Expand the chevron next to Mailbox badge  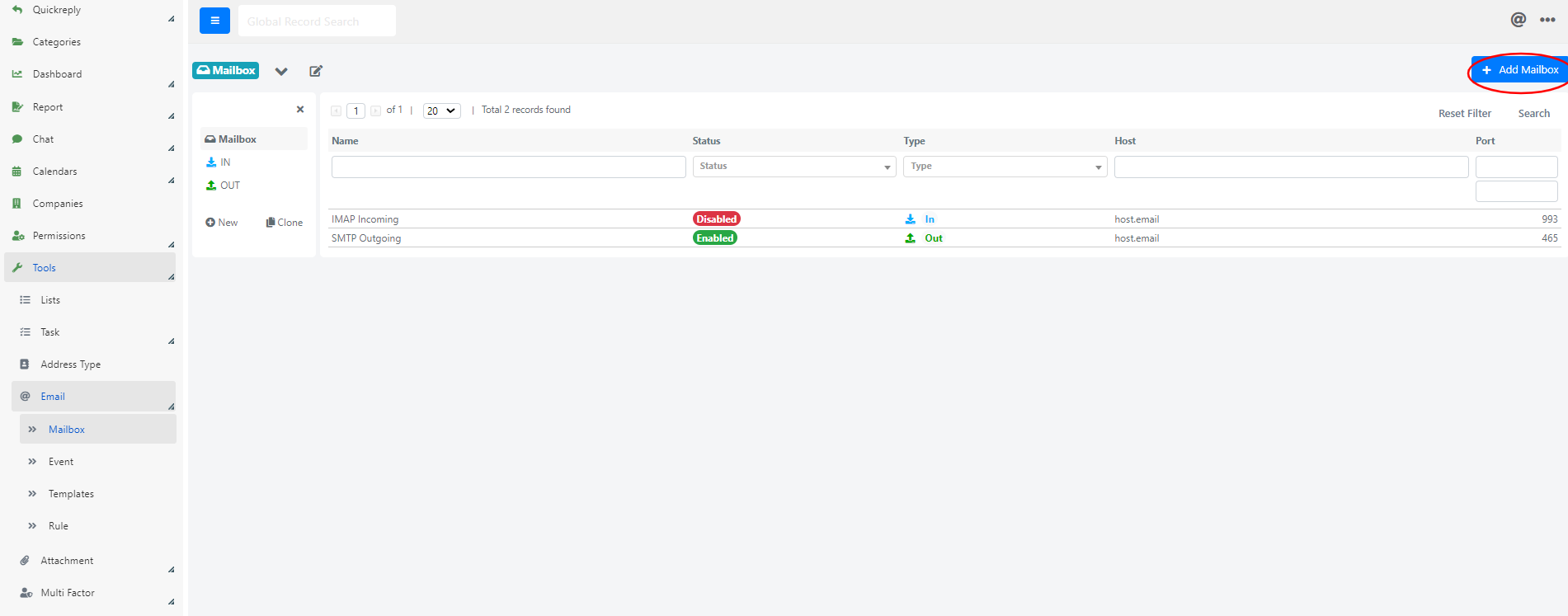tap(281, 71)
